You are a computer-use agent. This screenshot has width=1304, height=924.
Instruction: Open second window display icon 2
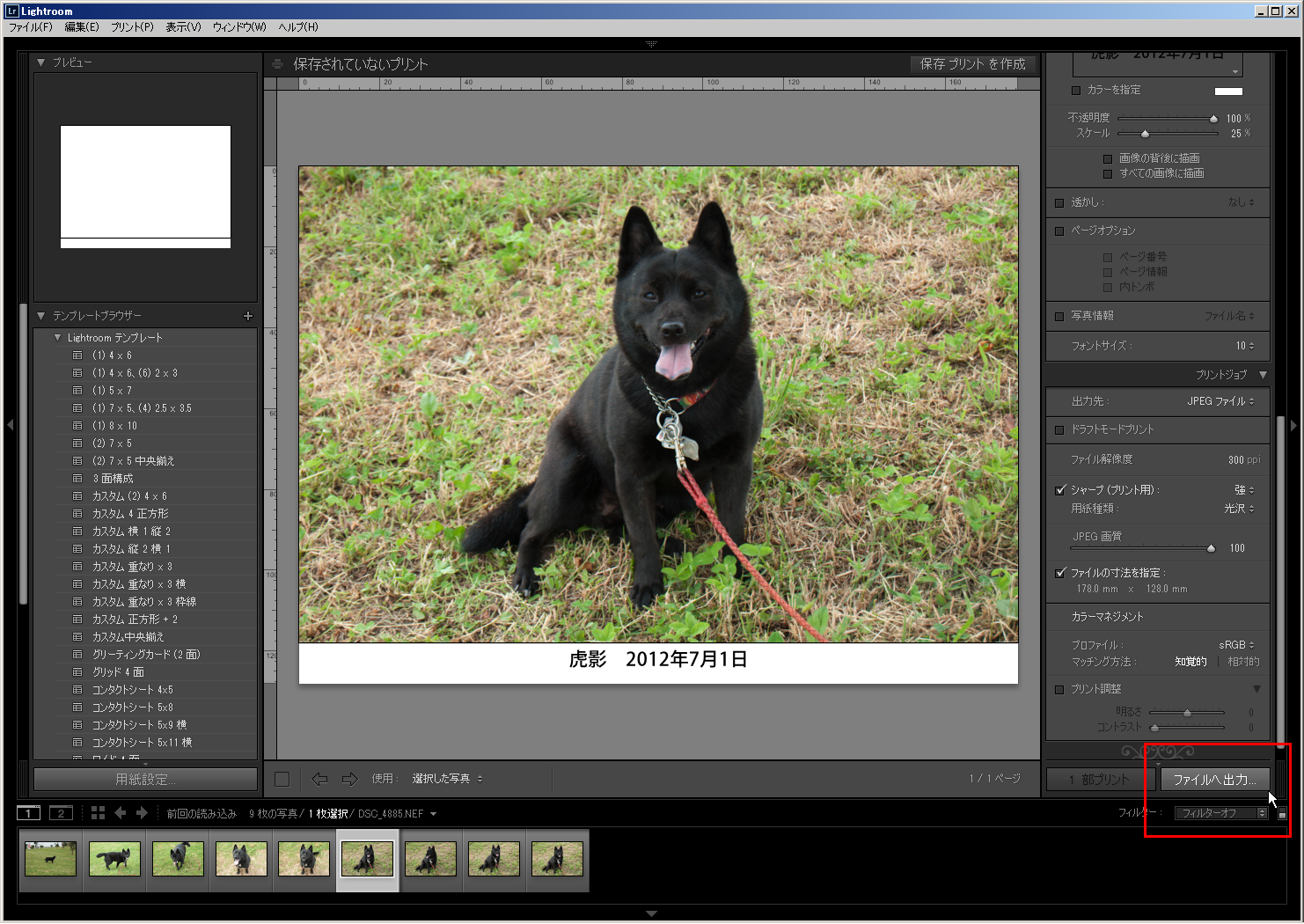coord(61,813)
